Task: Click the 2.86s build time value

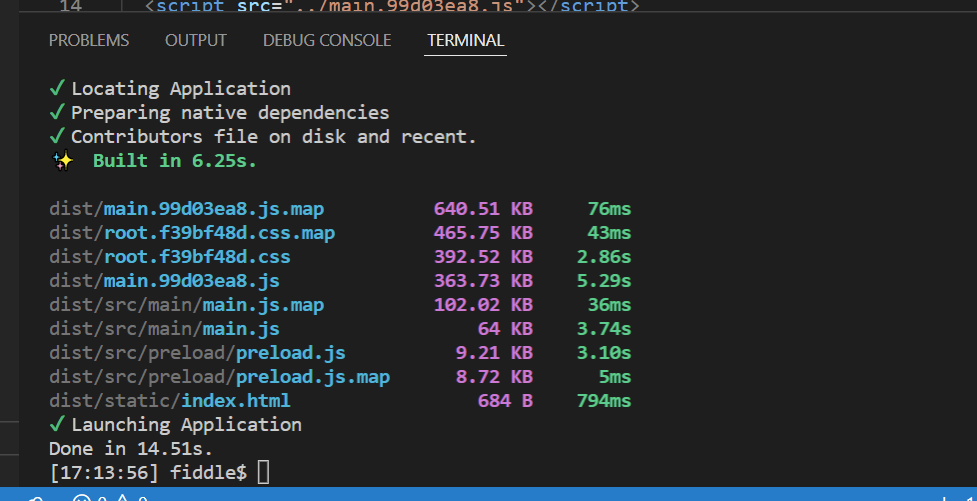Action: [x=604, y=257]
